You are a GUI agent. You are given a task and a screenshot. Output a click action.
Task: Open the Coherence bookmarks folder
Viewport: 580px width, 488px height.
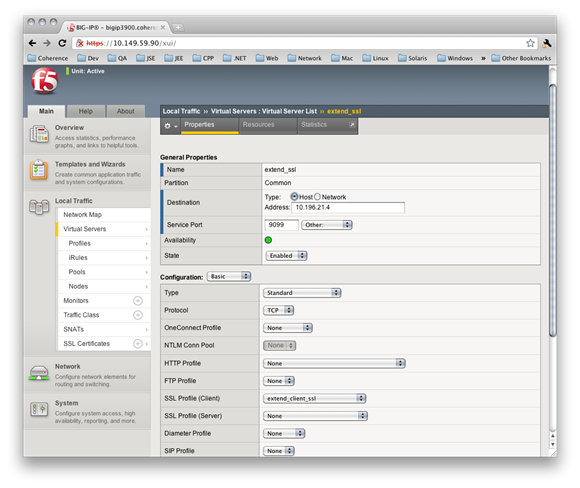click(48, 58)
